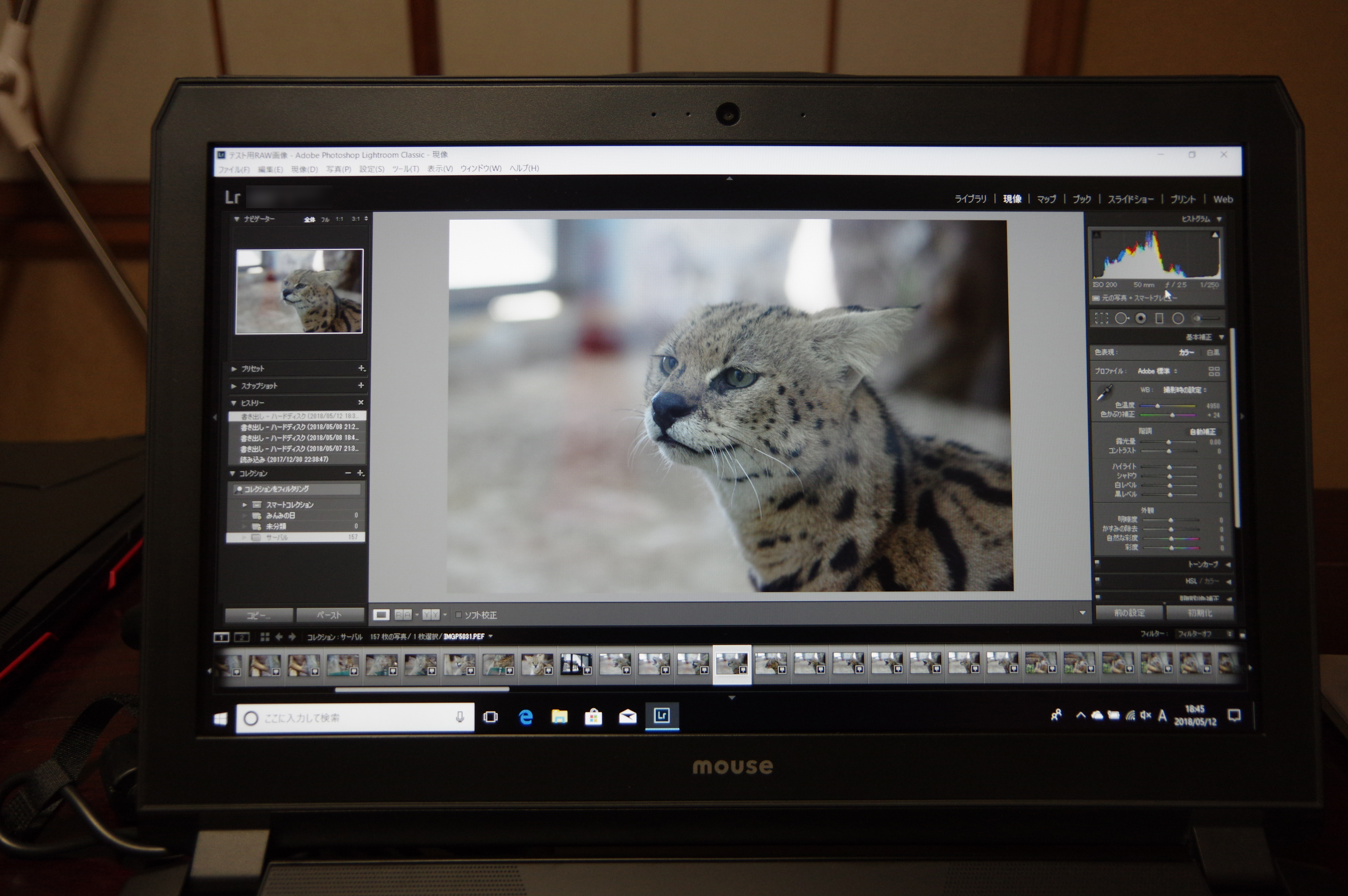Set navigator zoom to 全体 (Fit)

coord(309,220)
